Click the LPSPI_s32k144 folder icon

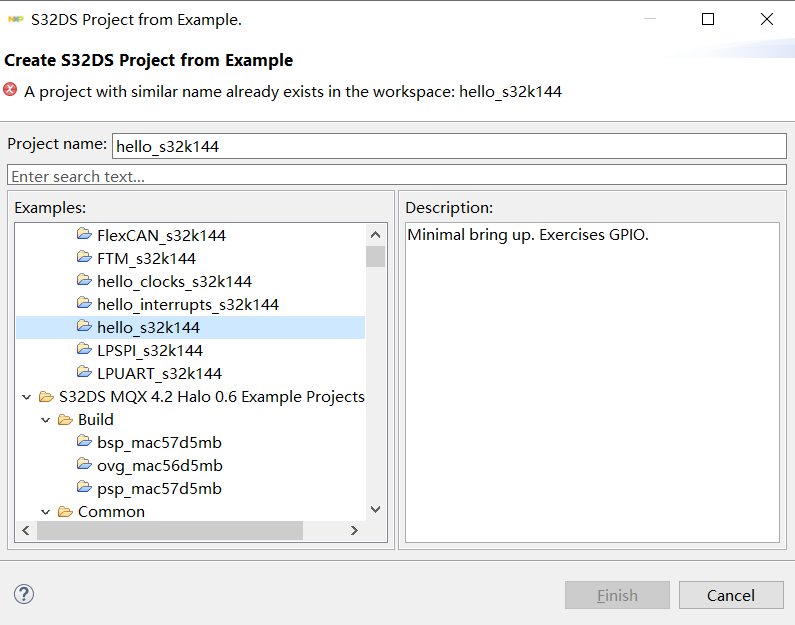(x=84, y=351)
